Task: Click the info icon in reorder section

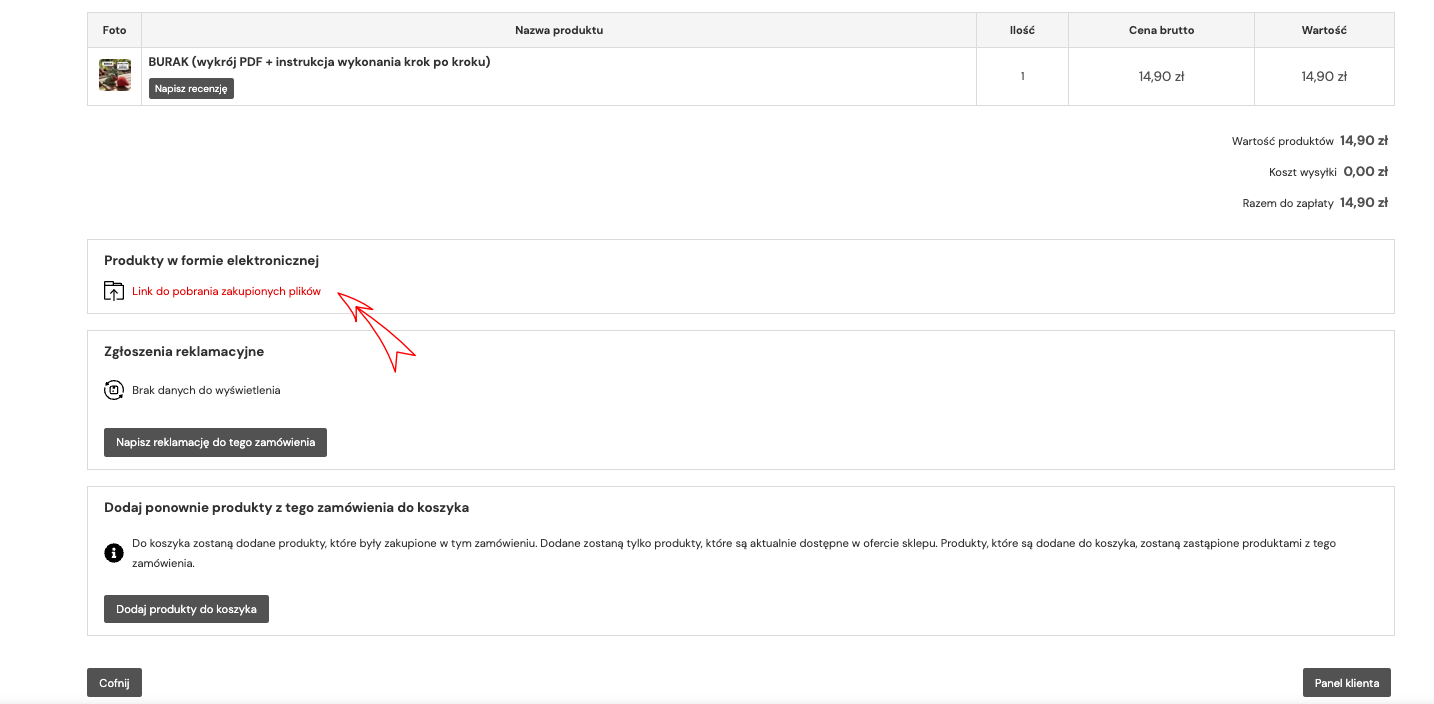Action: point(114,553)
